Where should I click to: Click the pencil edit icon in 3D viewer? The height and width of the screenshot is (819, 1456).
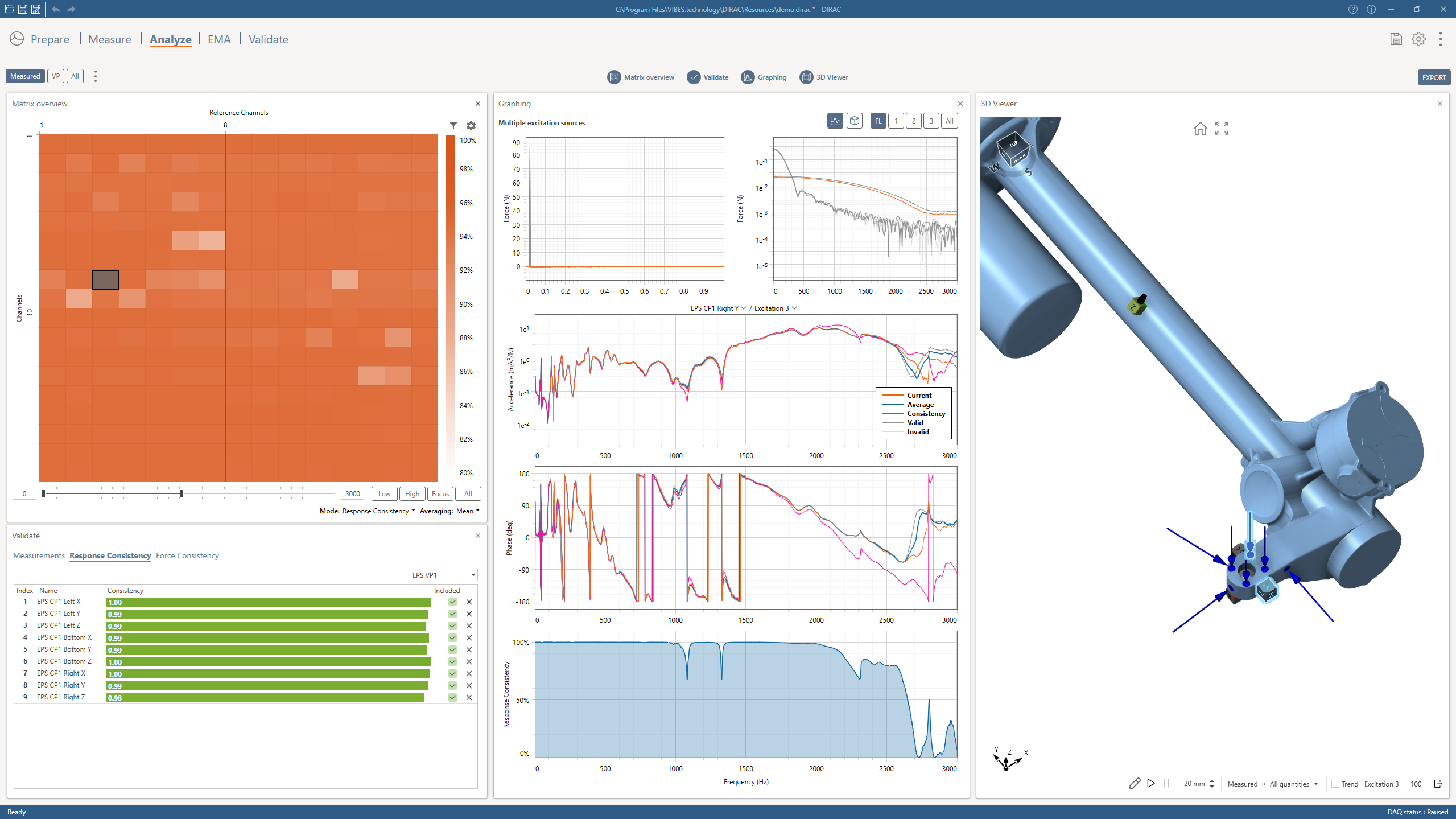click(1134, 783)
